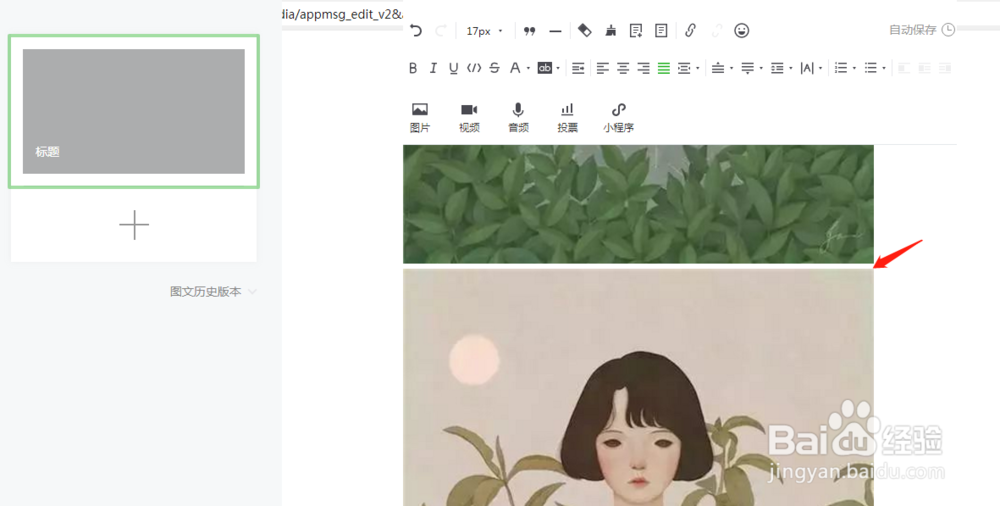The height and width of the screenshot is (506, 1000).
Task: Click the auto-save clock icon
Action: pyautogui.click(x=948, y=30)
